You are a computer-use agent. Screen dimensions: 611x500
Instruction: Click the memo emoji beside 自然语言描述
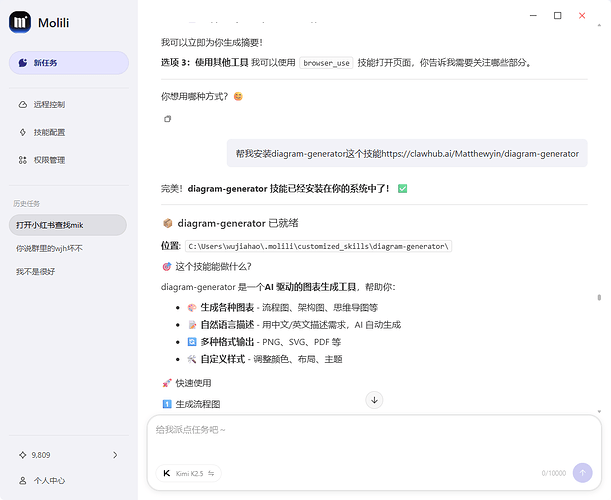[x=192, y=325]
